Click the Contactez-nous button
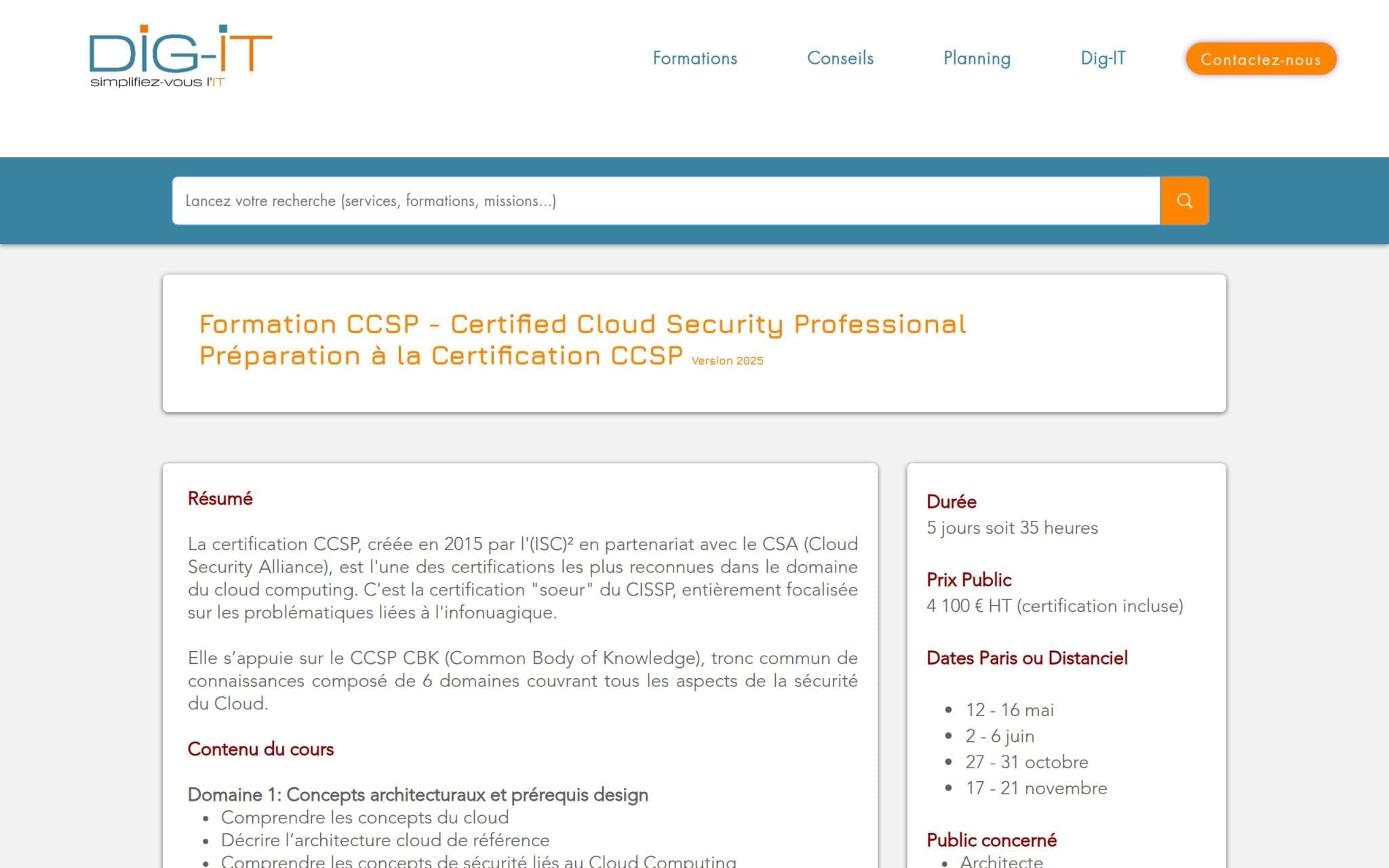The image size is (1389, 868). click(1261, 59)
